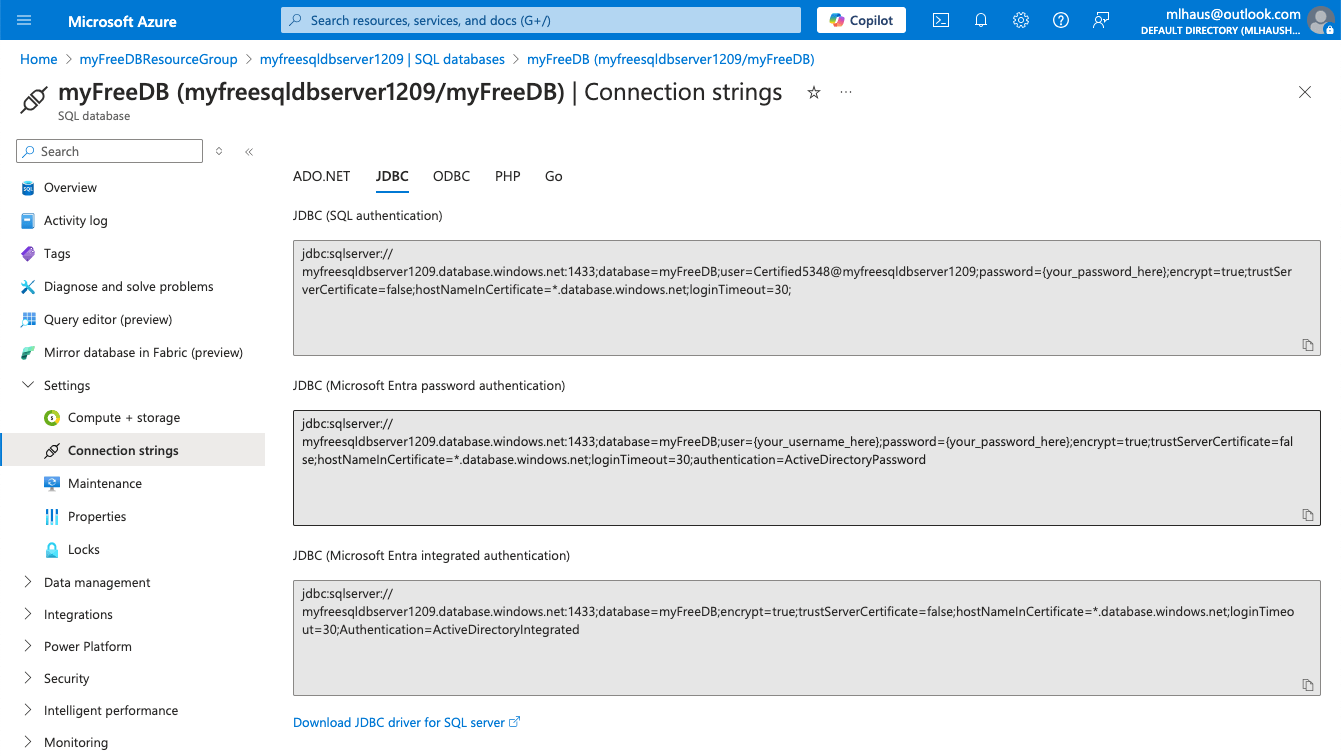Screen dimensions: 1341x756
Task: Focus the sidebar menu Search field
Action: coord(110,151)
